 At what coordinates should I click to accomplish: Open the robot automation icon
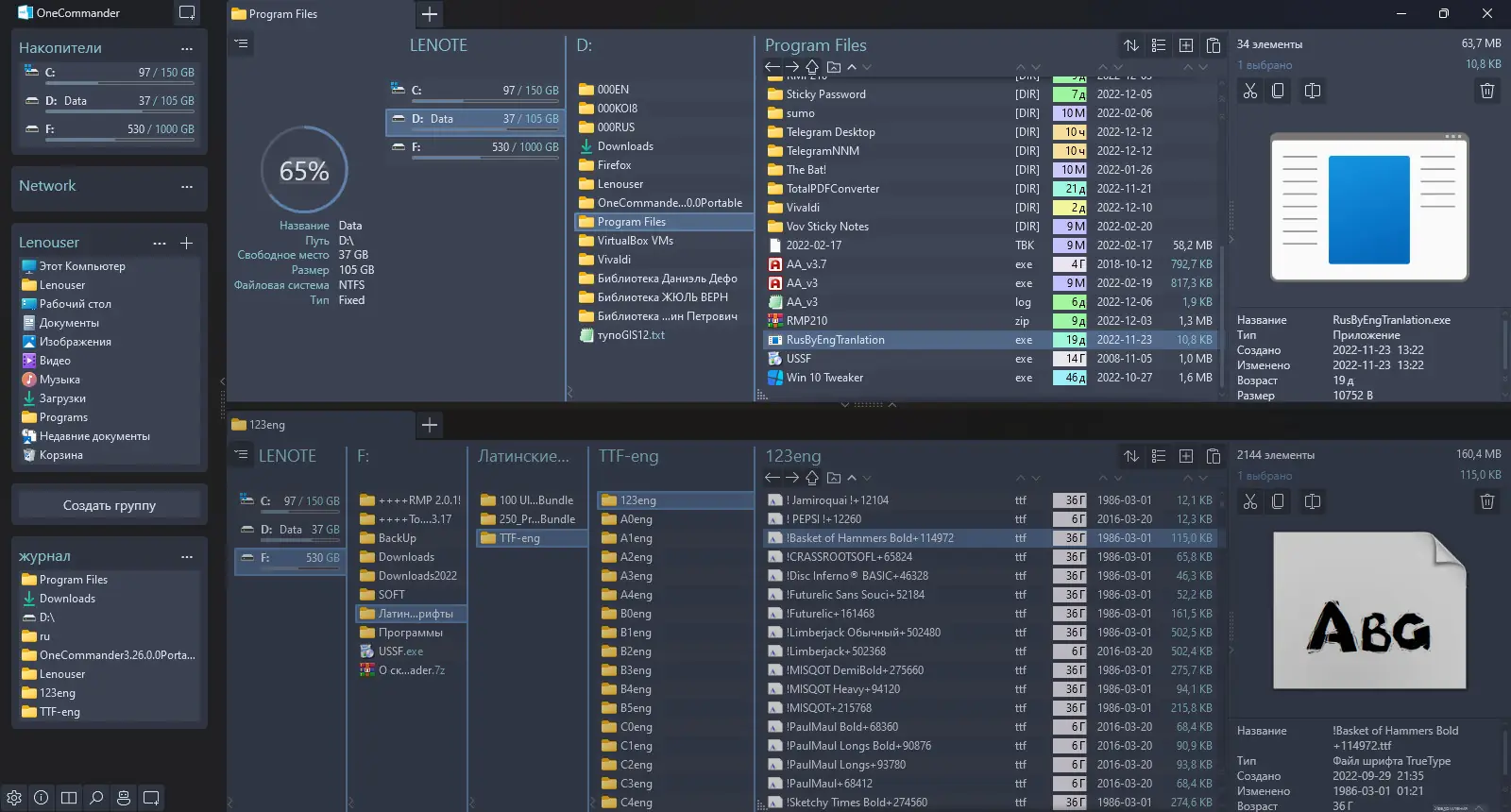[x=124, y=798]
